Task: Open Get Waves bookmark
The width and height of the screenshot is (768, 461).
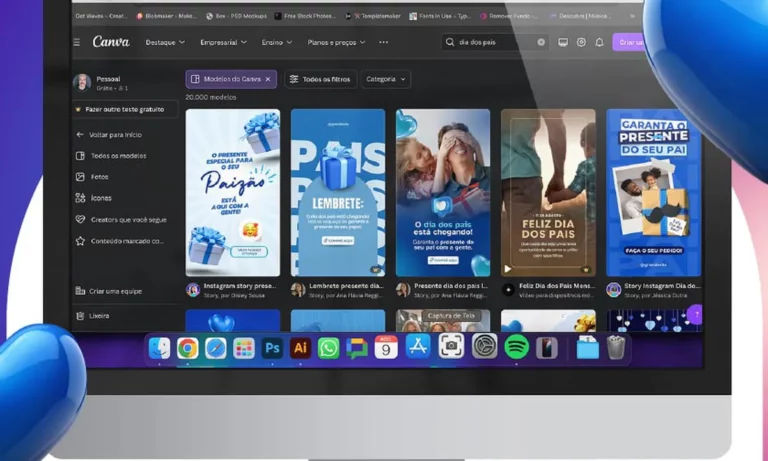Action: pos(101,16)
